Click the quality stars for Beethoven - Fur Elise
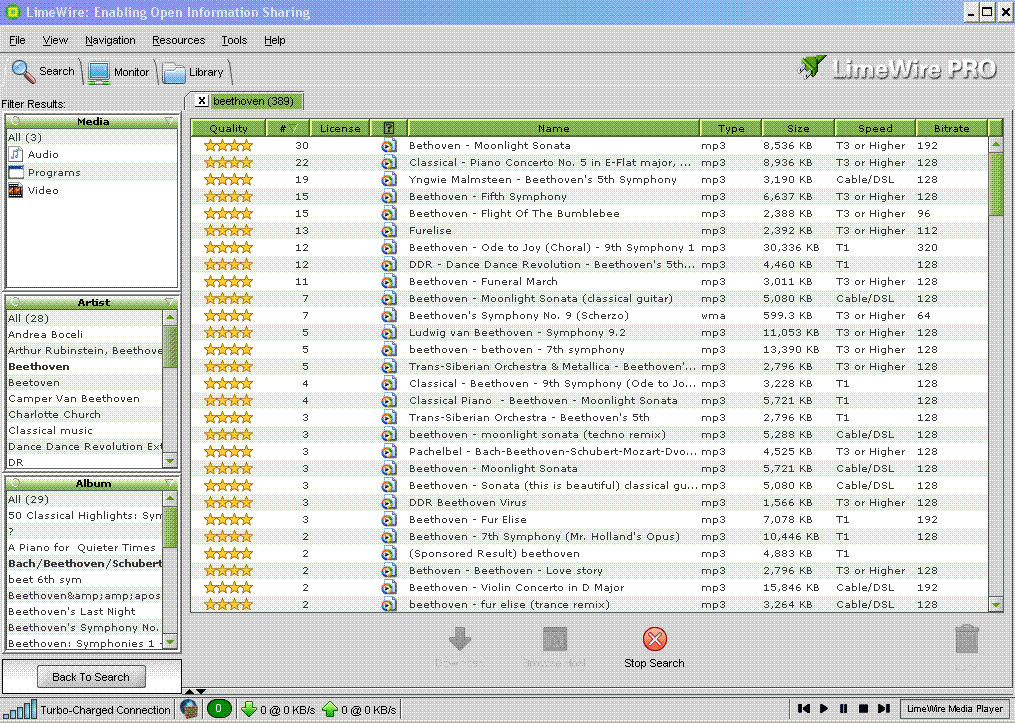Viewport: 1015px width, 723px height. pyautogui.click(x=229, y=520)
